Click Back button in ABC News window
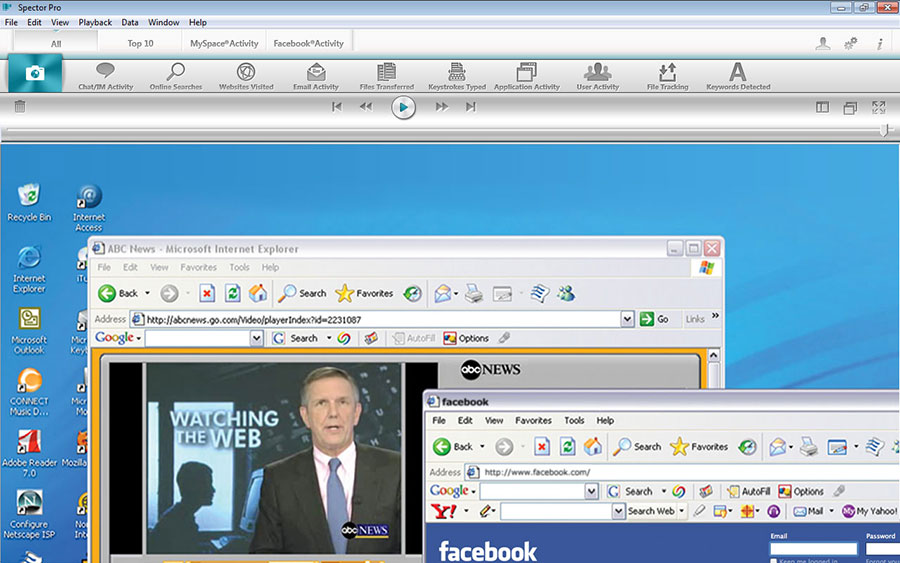This screenshot has width=900, height=563. pyautogui.click(x=118, y=293)
